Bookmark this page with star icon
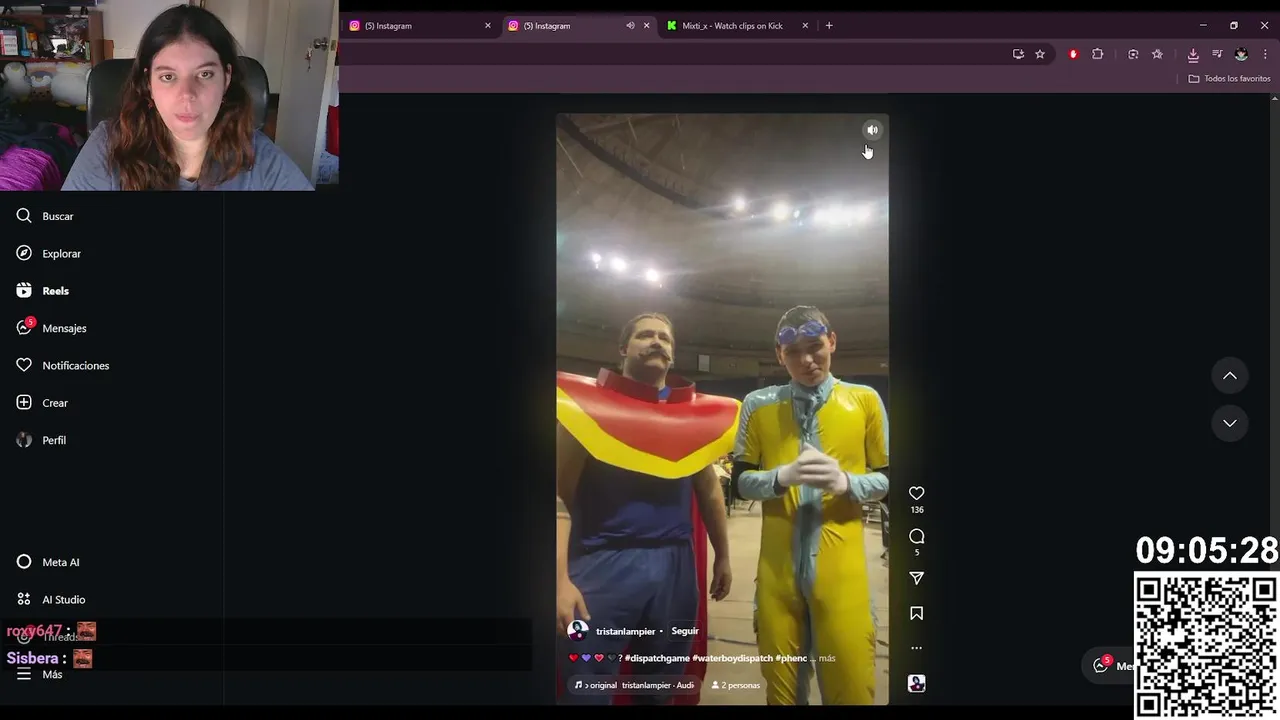Viewport: 1280px width, 720px height. coord(1040,54)
